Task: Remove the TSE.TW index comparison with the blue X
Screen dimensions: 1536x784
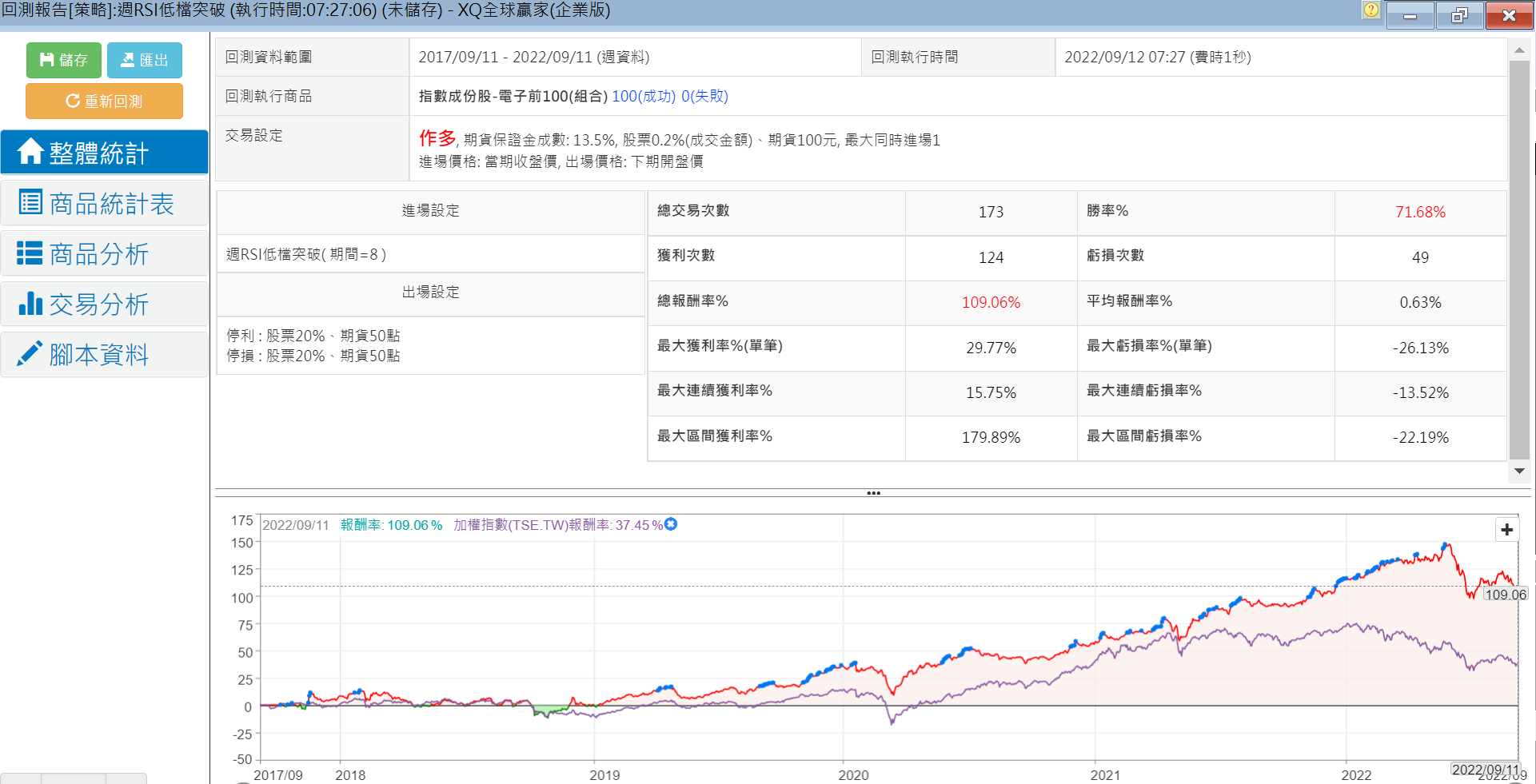Action: [671, 524]
